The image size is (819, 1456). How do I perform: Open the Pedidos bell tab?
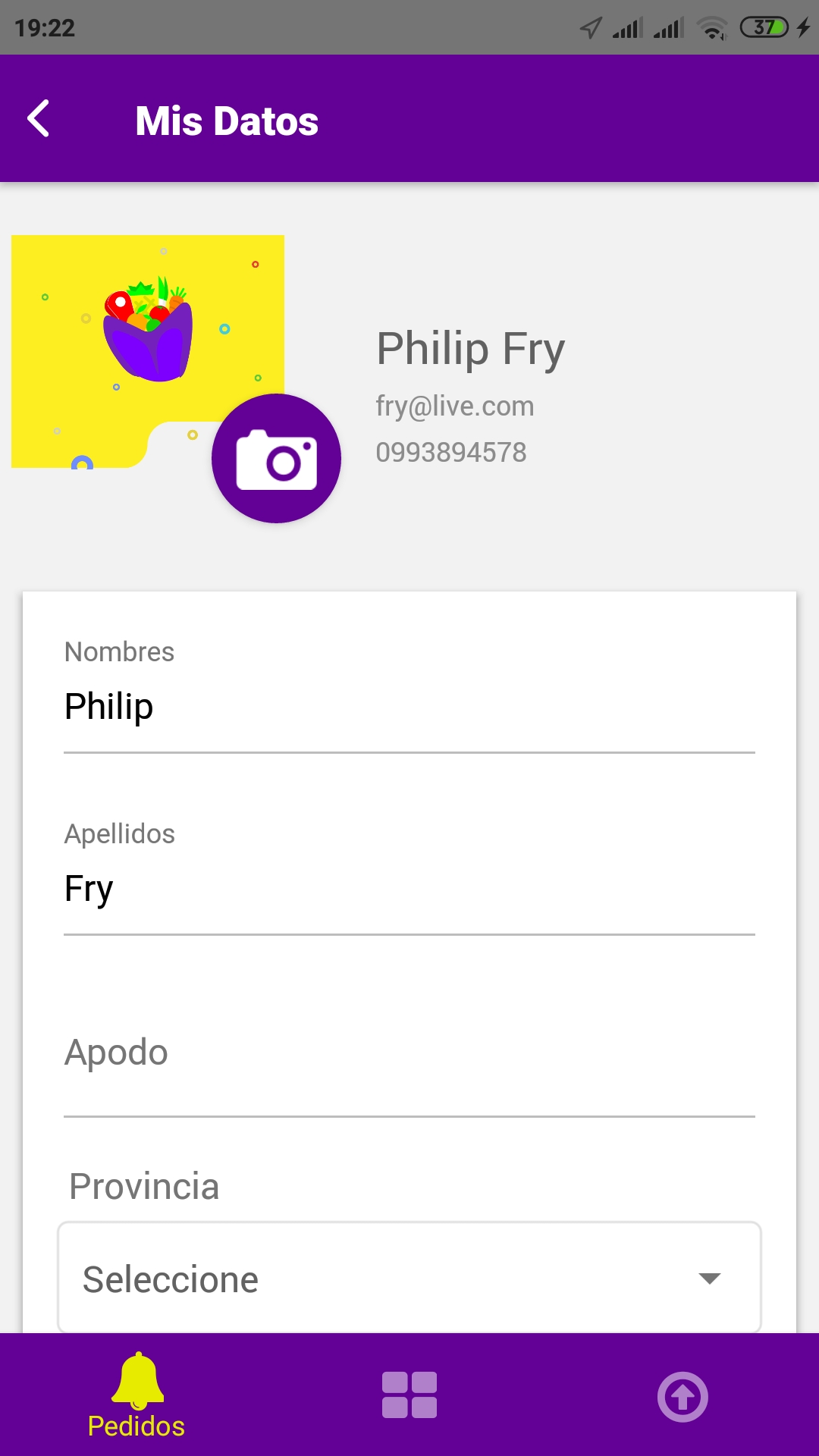click(x=136, y=1395)
